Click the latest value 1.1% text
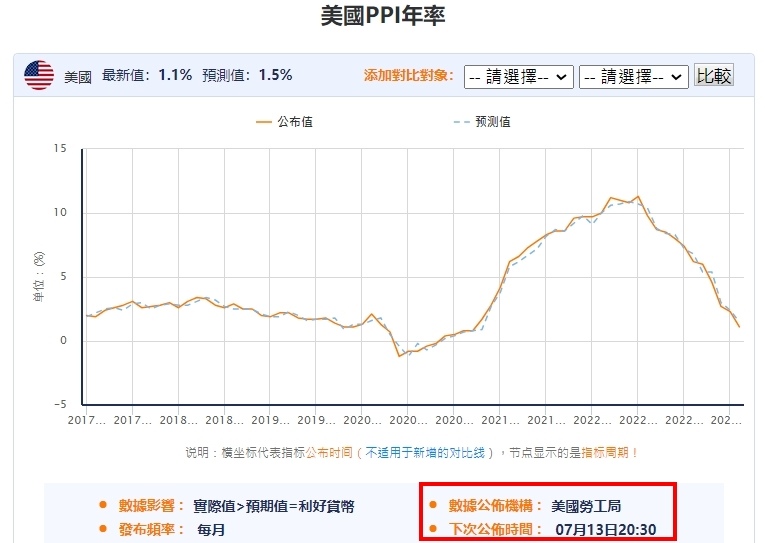Screen dimensions: 765x543 (x=175, y=75)
